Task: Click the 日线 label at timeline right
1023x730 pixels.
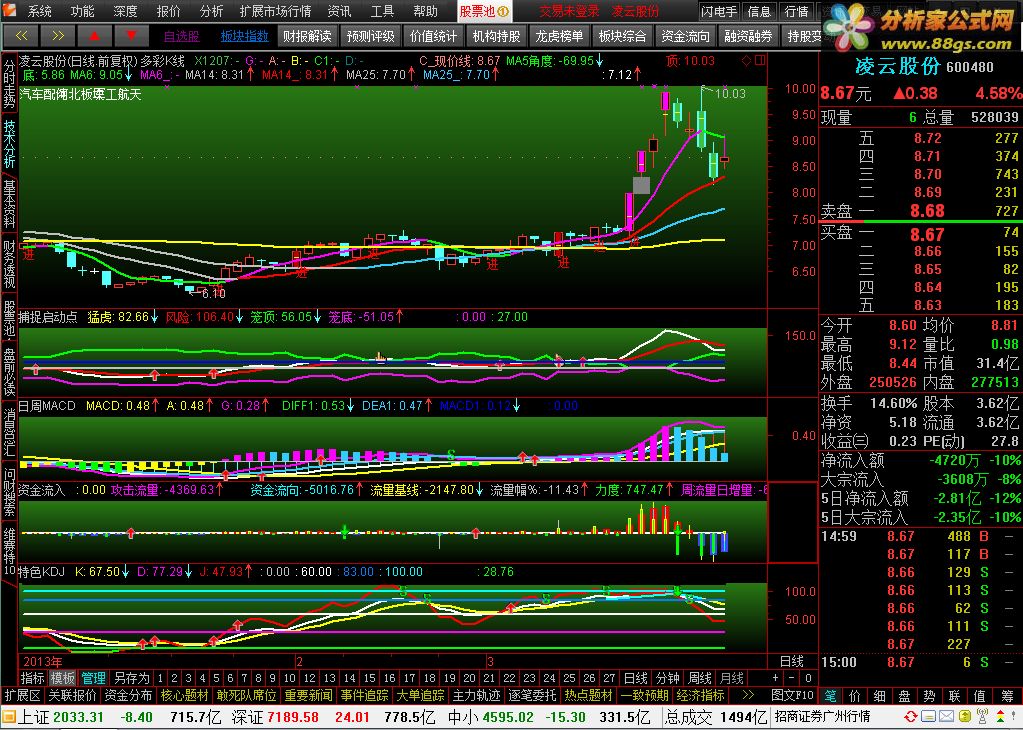Action: pyautogui.click(x=792, y=661)
